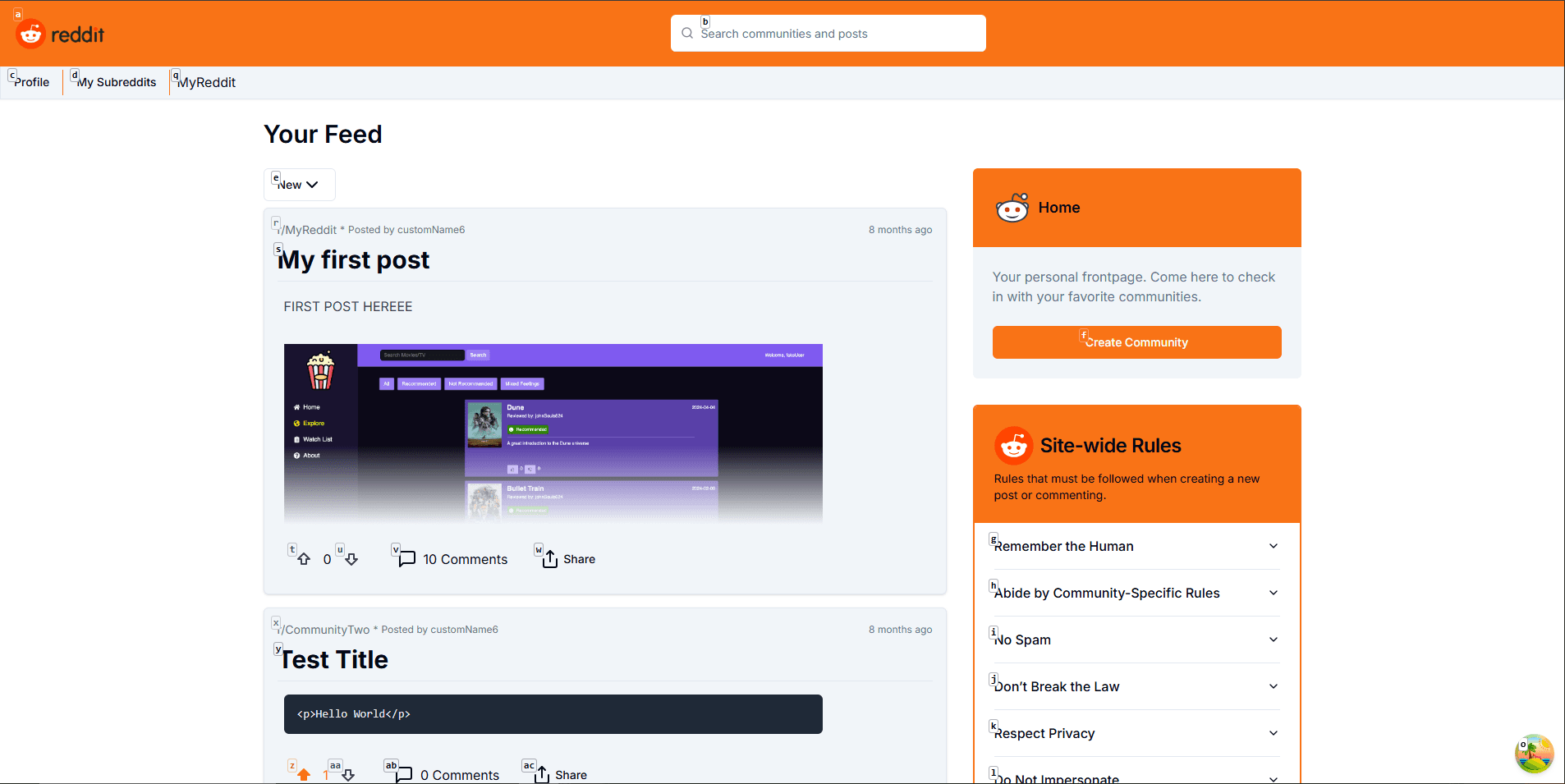
Task: Downvote the 'Test Title' post
Action: pos(348,775)
